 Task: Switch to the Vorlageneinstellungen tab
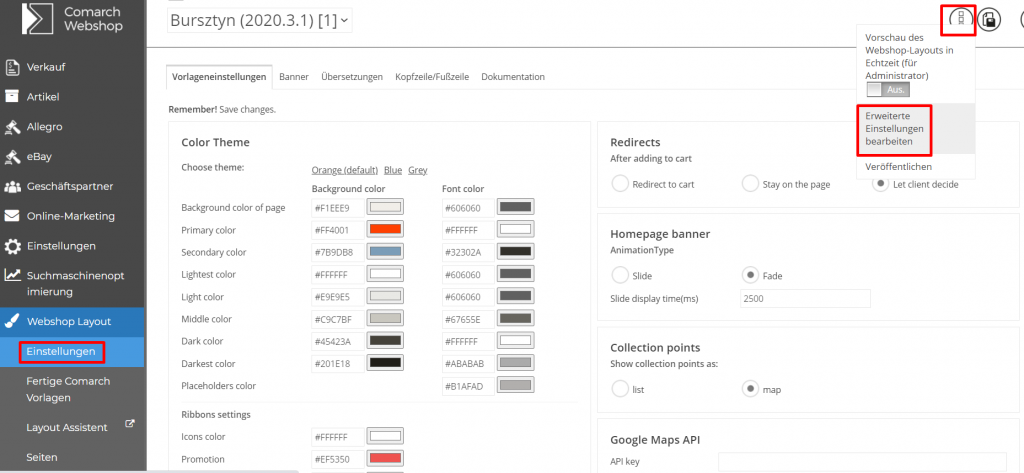(x=219, y=76)
